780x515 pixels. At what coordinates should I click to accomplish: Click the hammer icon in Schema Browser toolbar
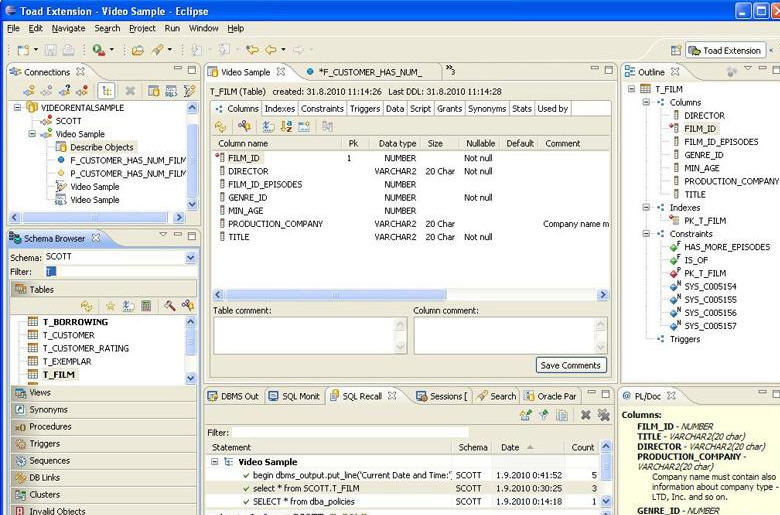click(x=170, y=305)
